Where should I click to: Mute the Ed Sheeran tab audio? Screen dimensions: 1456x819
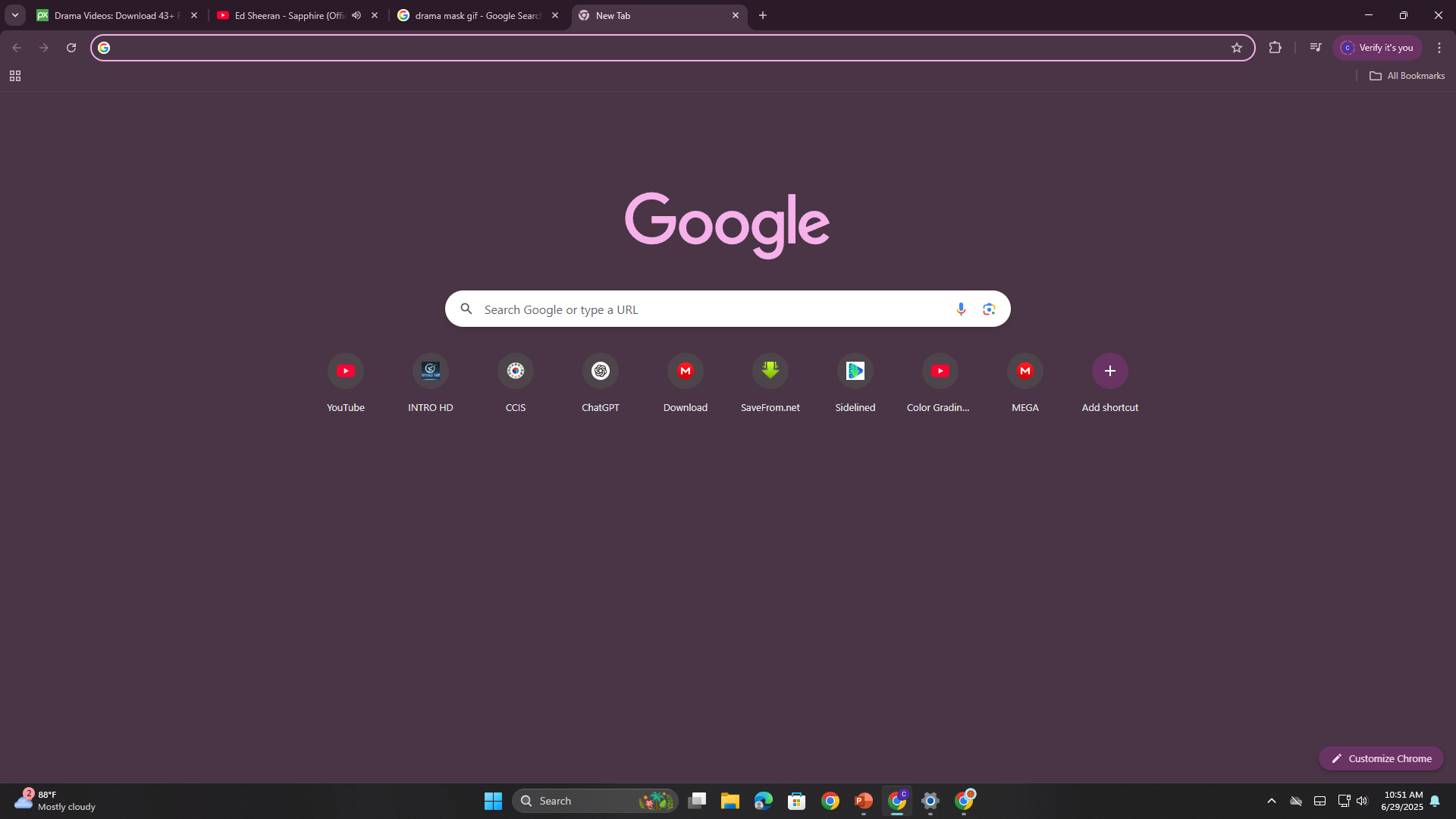coord(356,15)
